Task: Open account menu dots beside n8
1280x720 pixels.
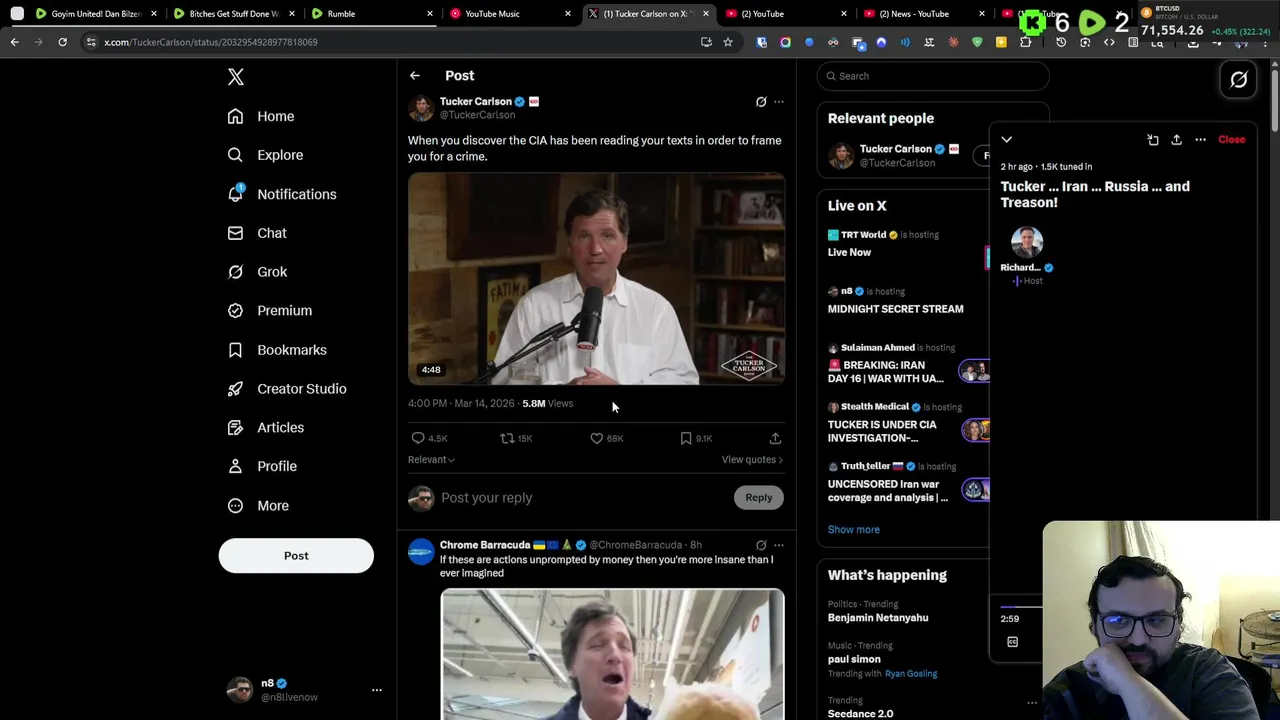Action: [x=377, y=690]
